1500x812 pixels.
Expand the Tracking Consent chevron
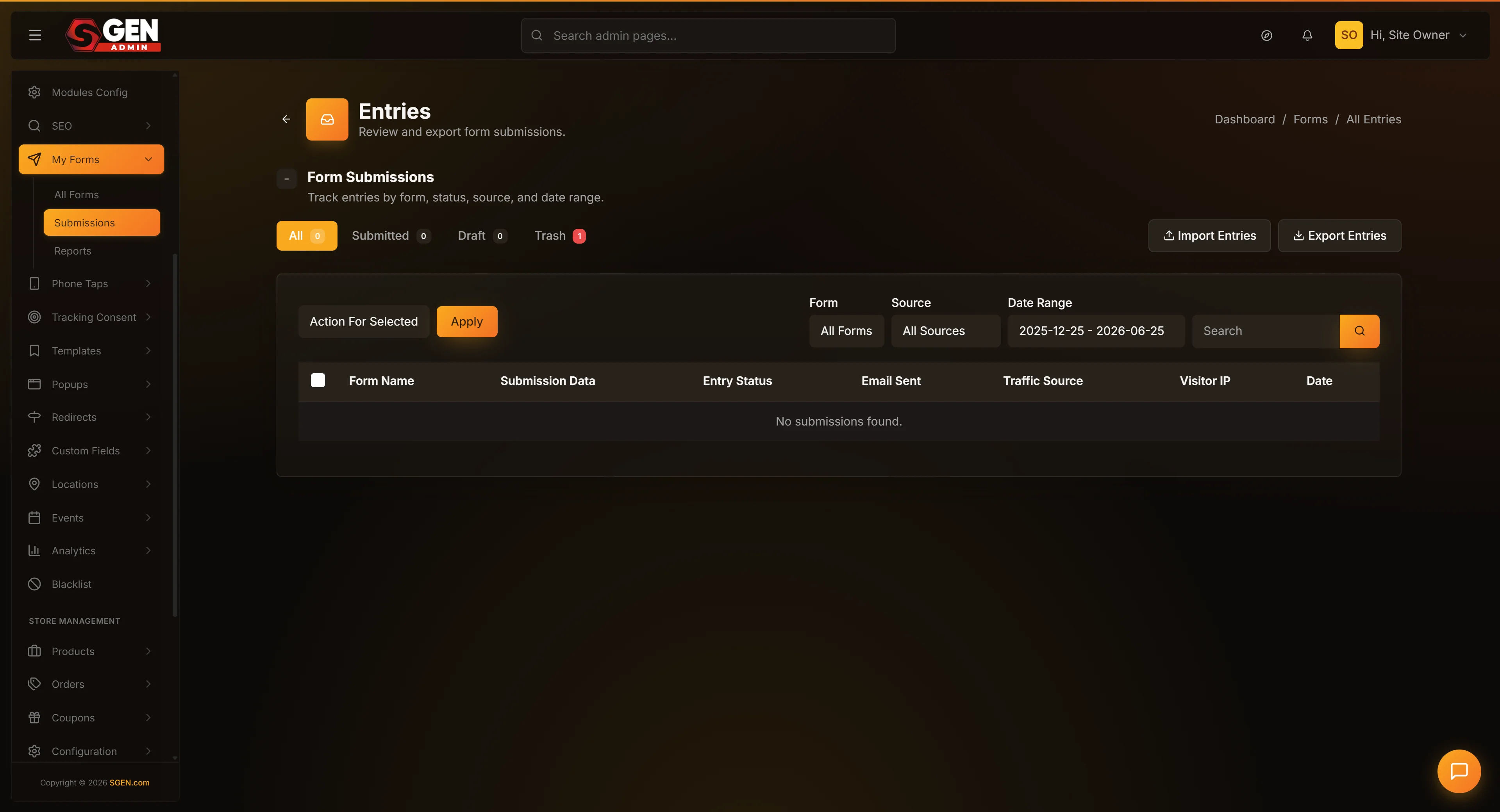tap(148, 317)
